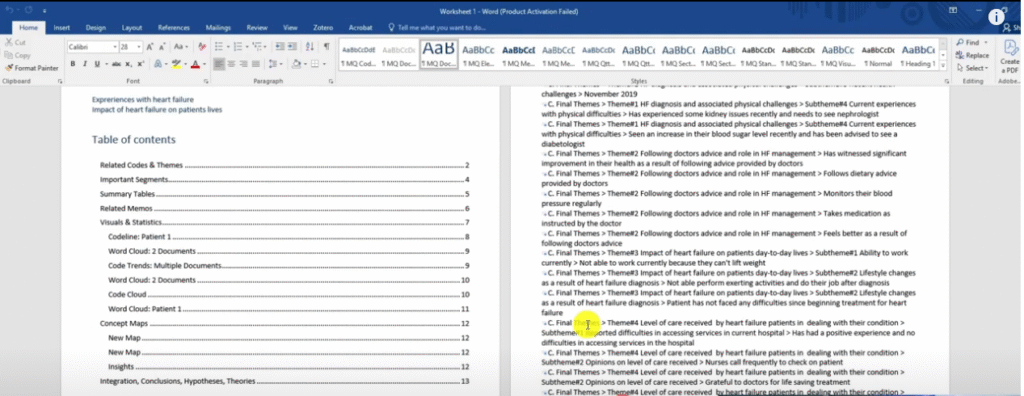
Task: Toggle italic formatting
Action: coord(85,64)
